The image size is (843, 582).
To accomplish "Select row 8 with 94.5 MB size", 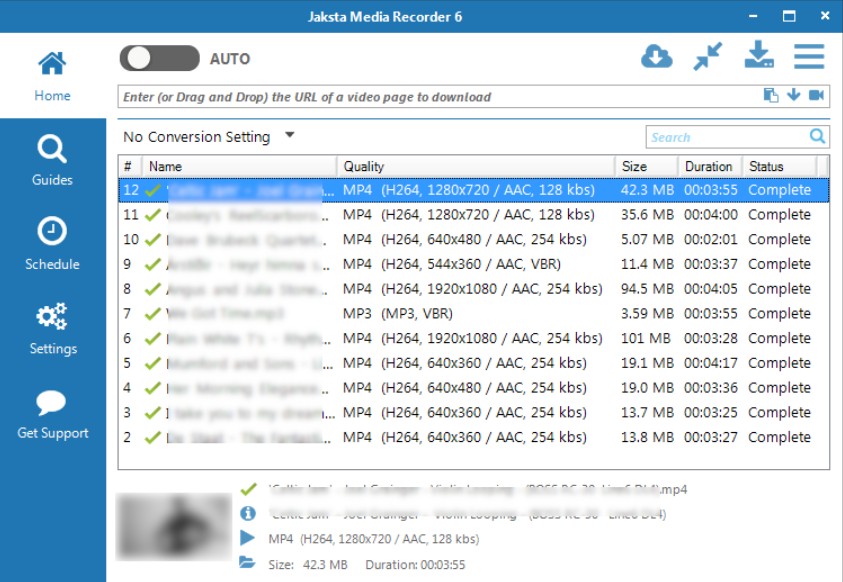I will tap(474, 289).
